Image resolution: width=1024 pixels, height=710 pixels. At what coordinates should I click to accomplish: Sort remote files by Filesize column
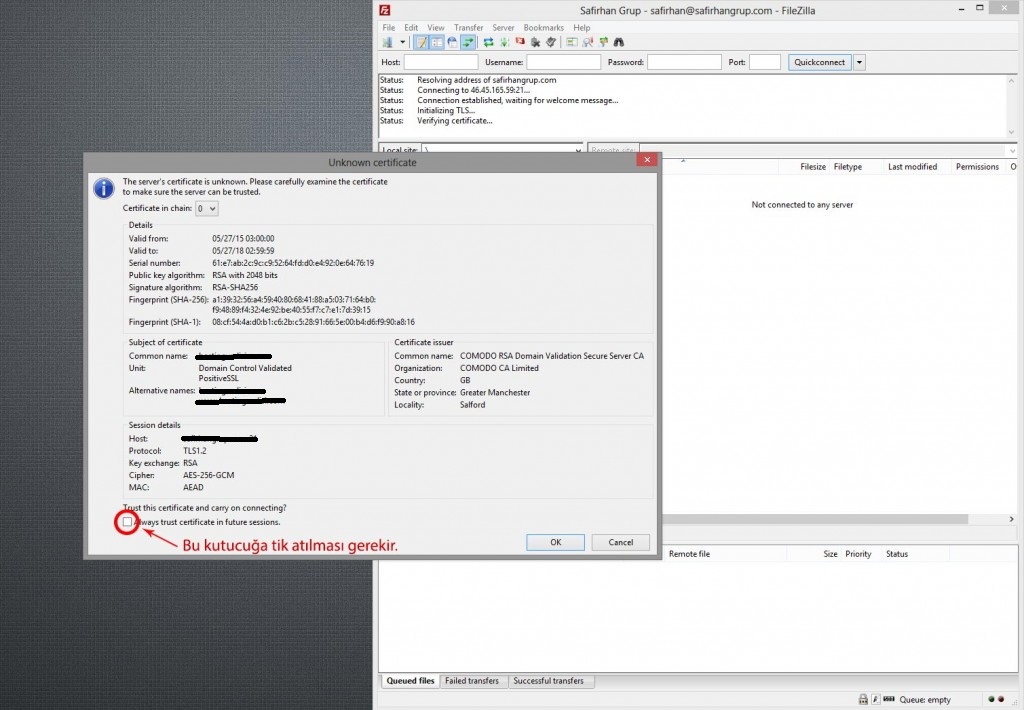point(812,167)
